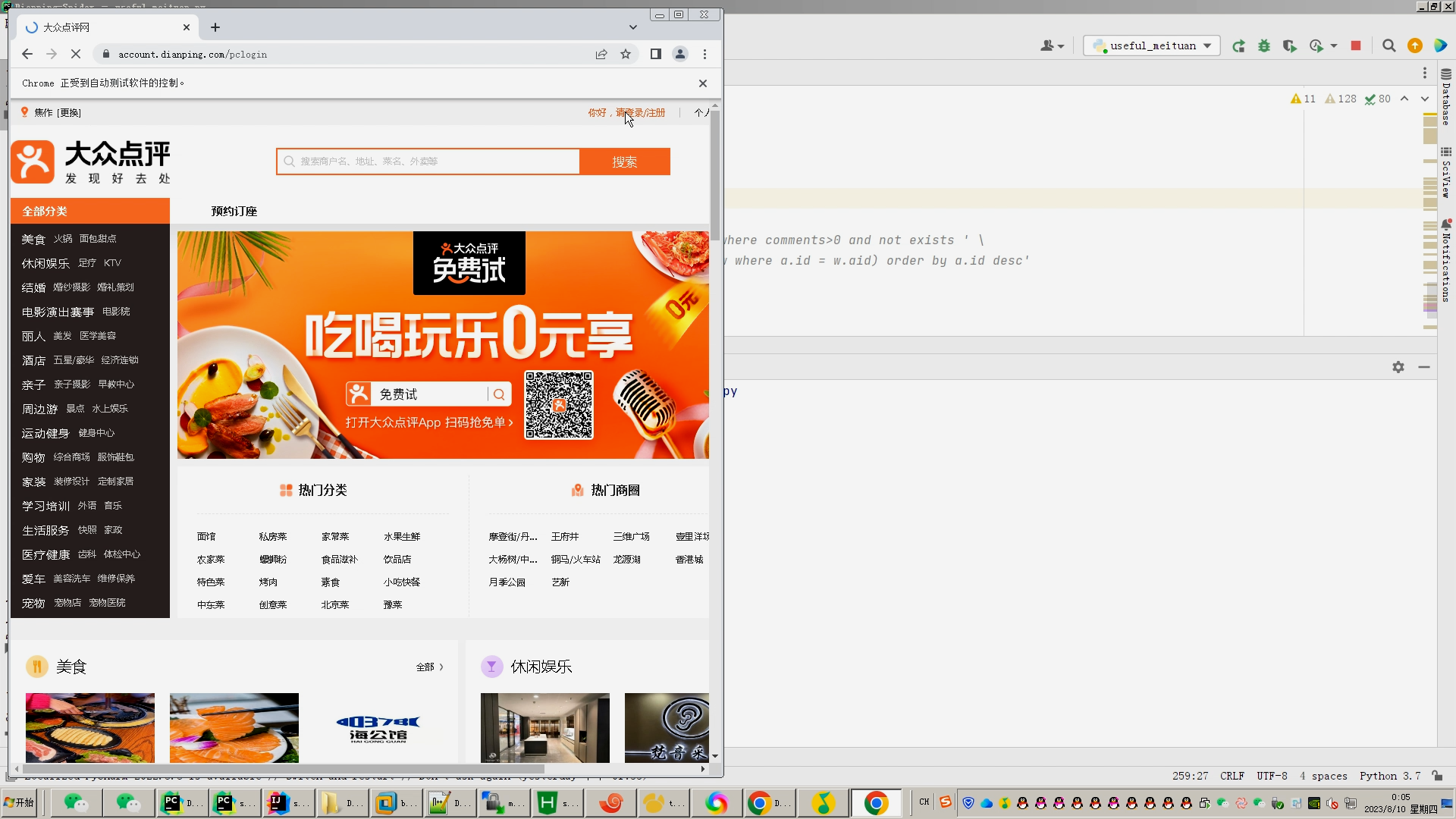Open 面馆 under hot categories
Viewport: 1456px width, 819px height.
206,536
